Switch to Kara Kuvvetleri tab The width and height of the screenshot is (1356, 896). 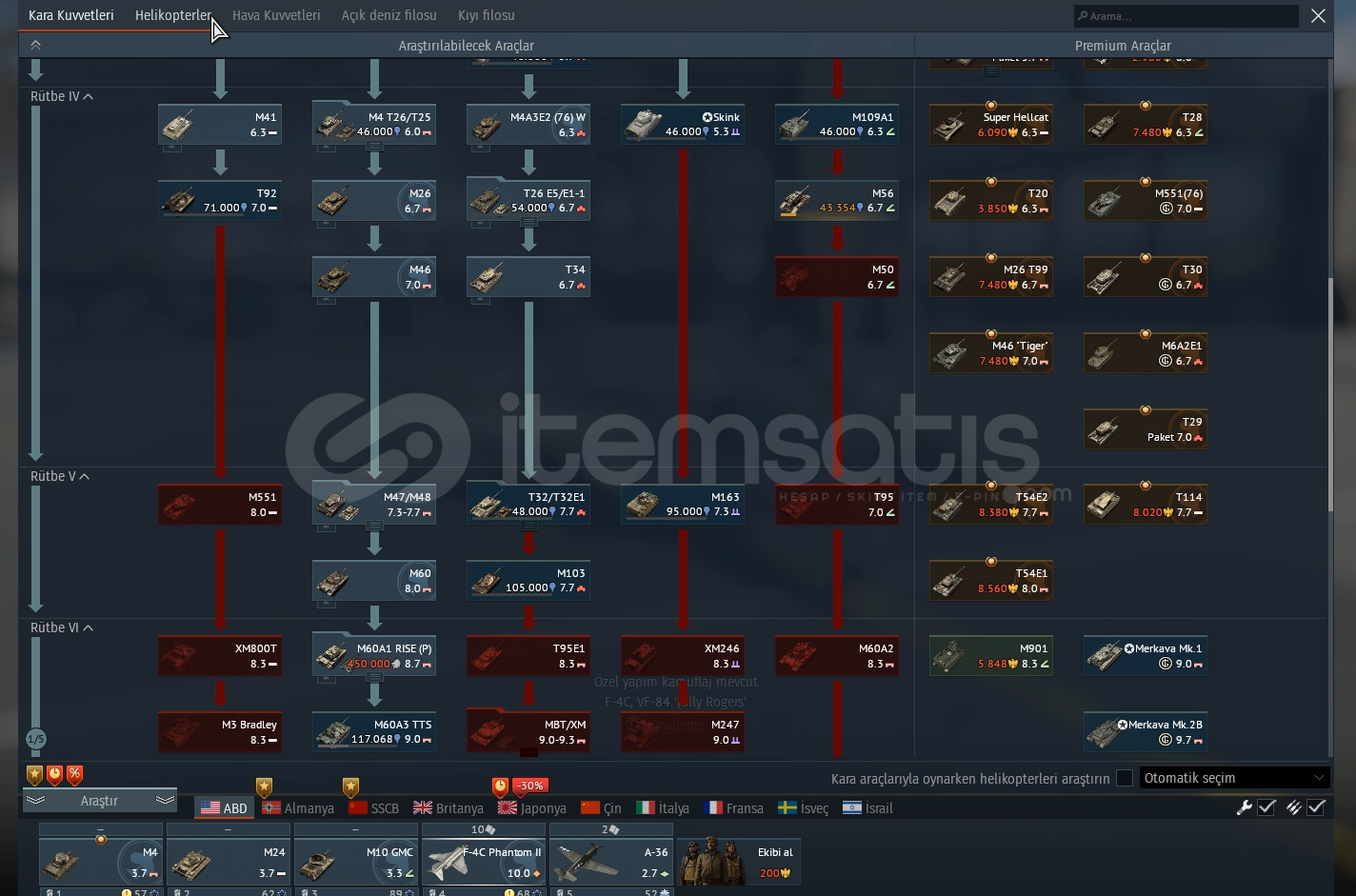[70, 15]
